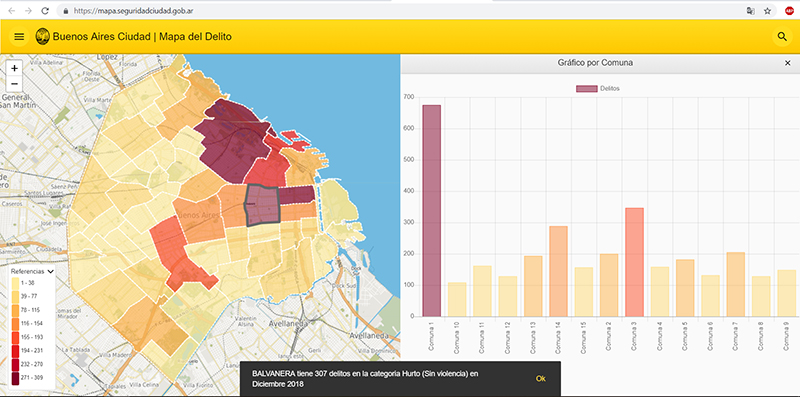
Task: Click the 39 - 77 legend swatch
Action: [x=15, y=296]
